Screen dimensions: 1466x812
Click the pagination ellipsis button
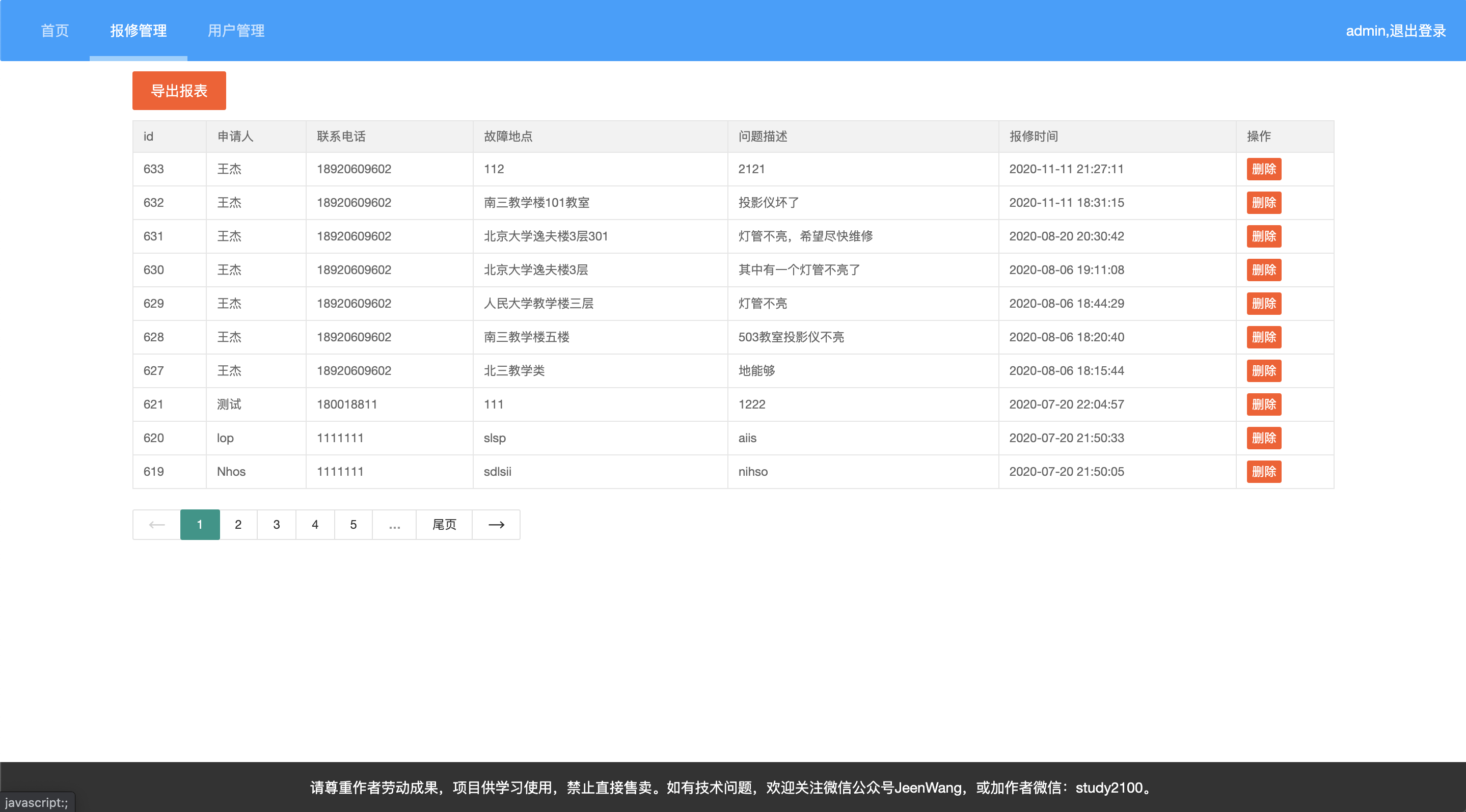click(394, 524)
